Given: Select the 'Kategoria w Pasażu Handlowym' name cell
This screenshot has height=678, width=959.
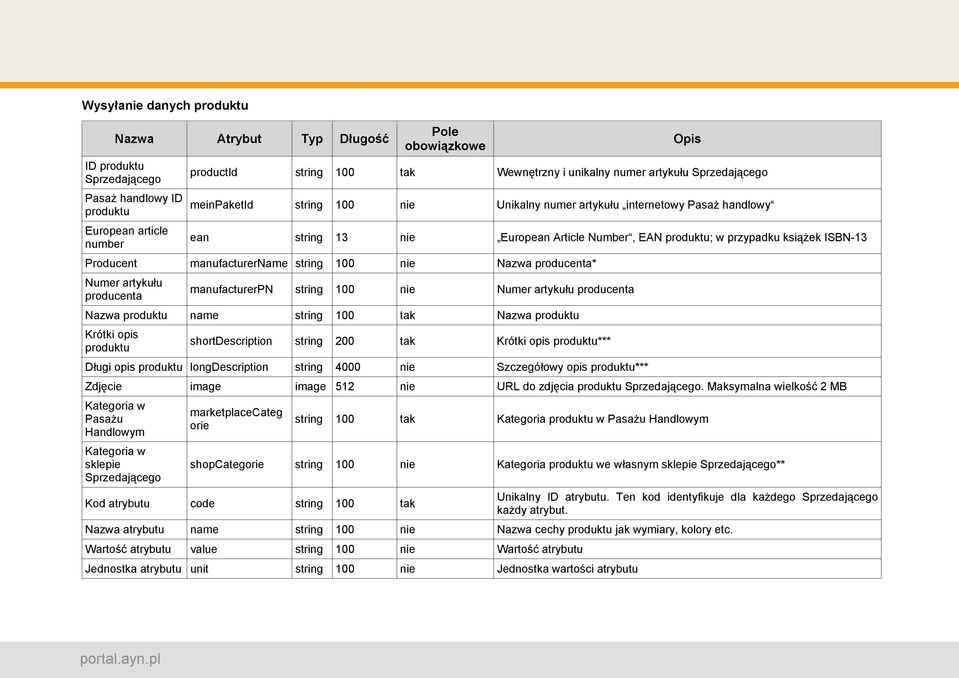Looking at the screenshot, I should (x=134, y=419).
